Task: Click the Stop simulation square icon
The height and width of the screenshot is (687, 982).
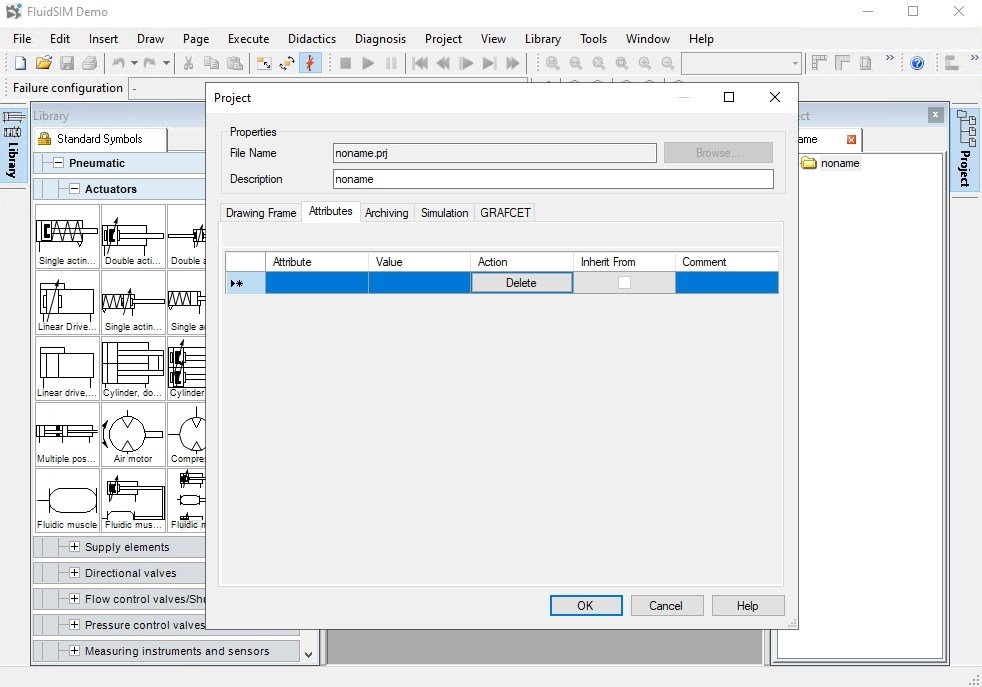Action: 345,63
